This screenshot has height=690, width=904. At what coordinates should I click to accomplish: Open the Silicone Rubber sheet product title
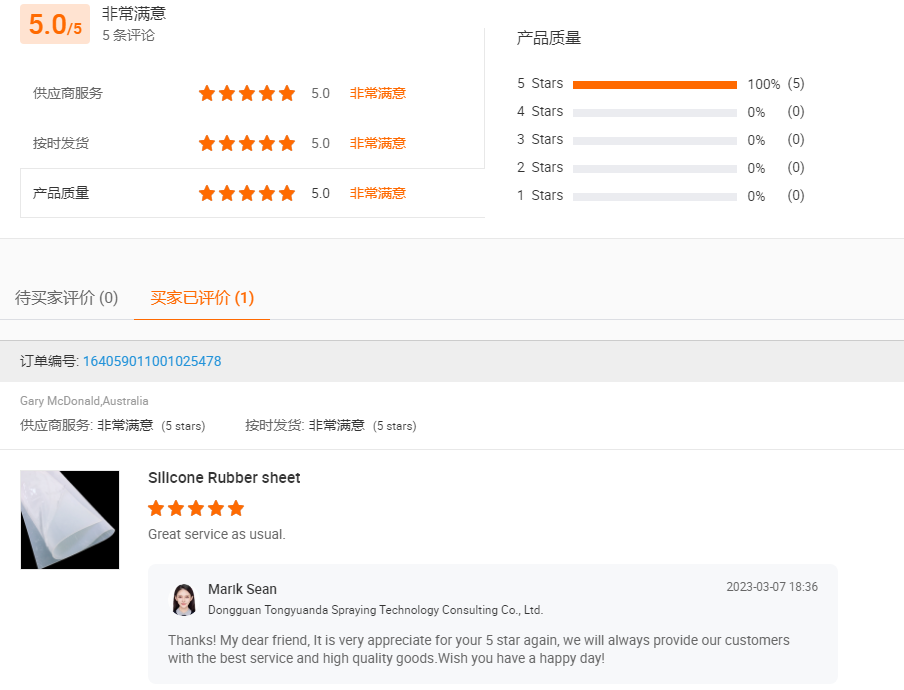[x=224, y=478]
